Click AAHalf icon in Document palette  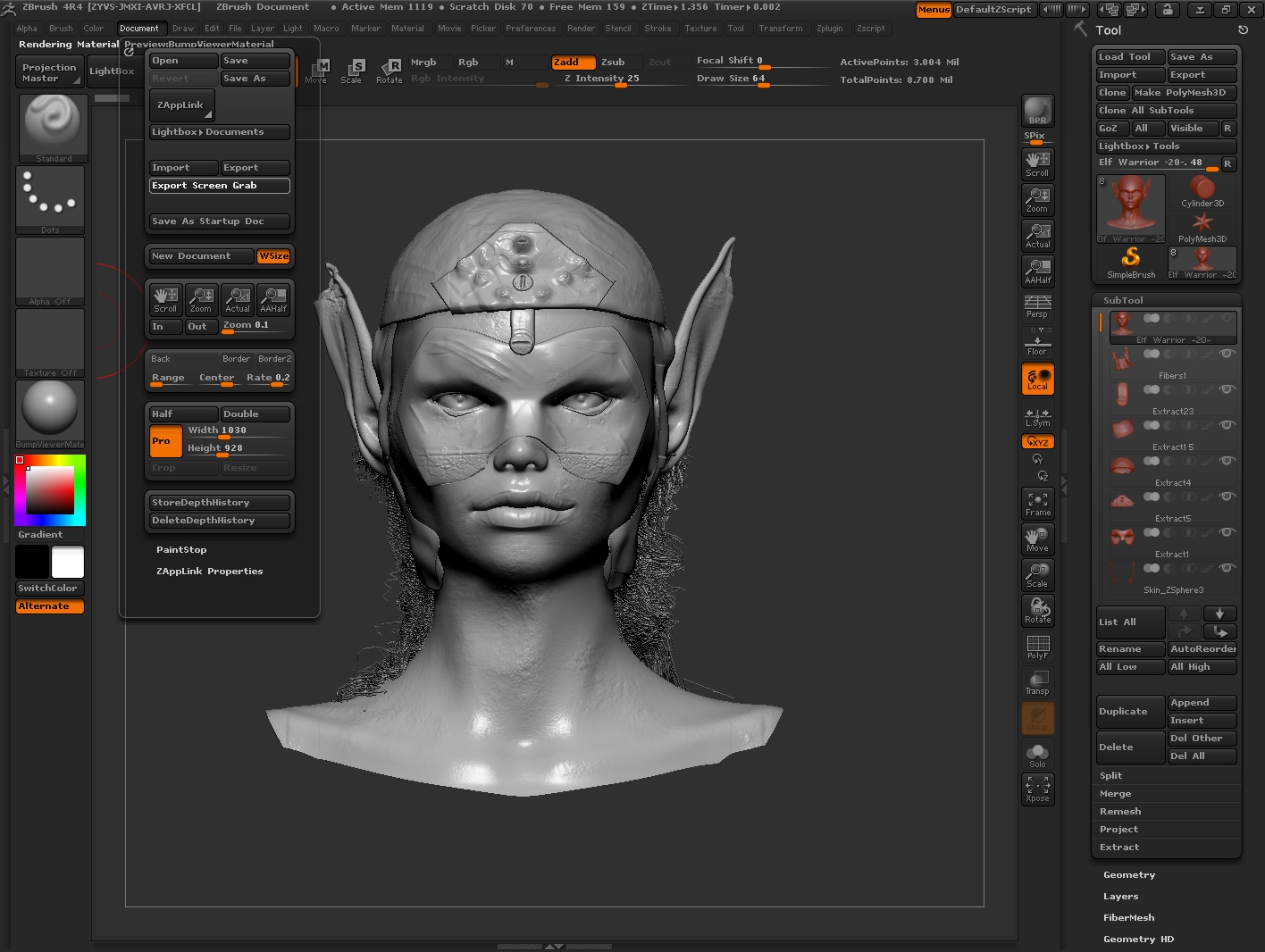pyautogui.click(x=273, y=299)
